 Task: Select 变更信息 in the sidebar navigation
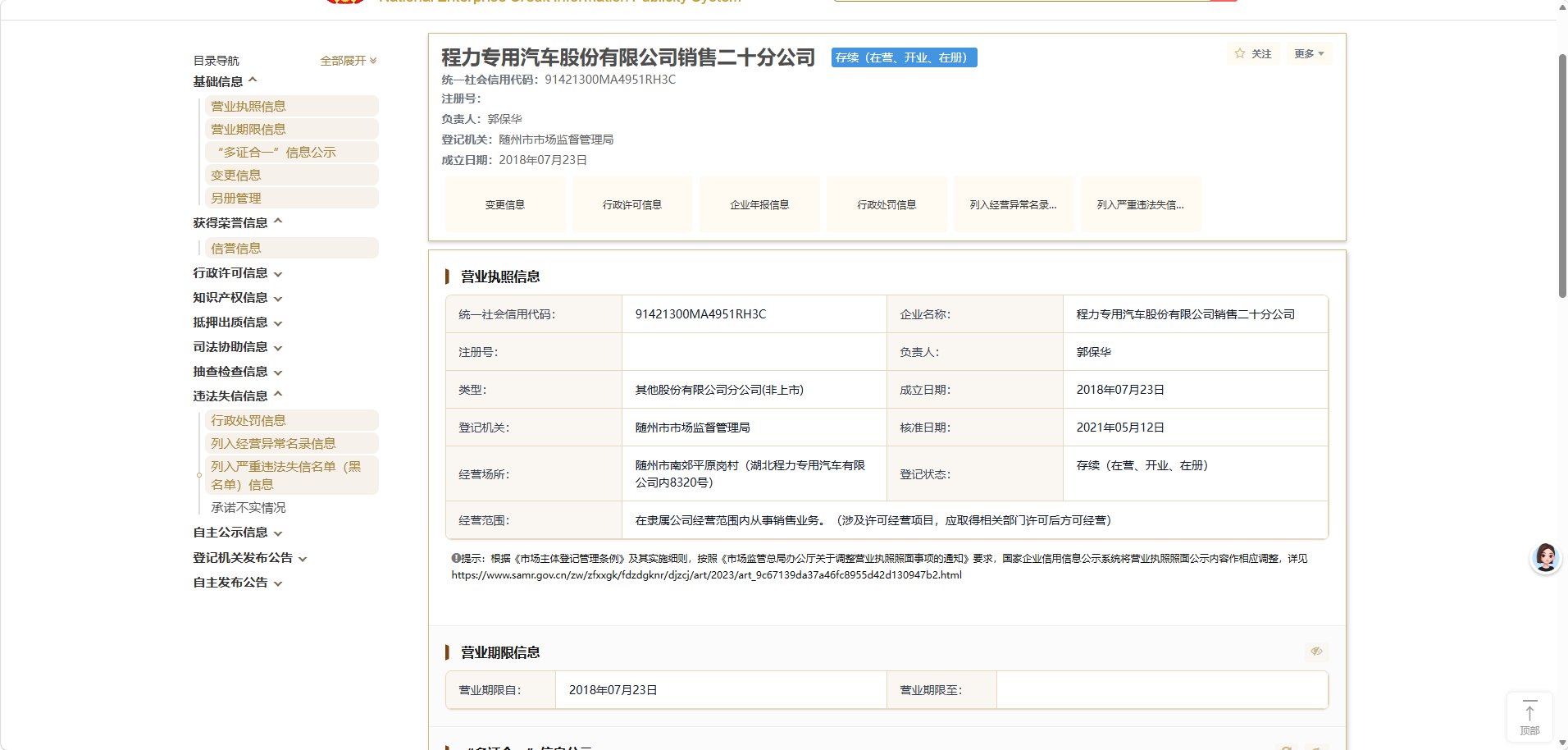coord(292,175)
